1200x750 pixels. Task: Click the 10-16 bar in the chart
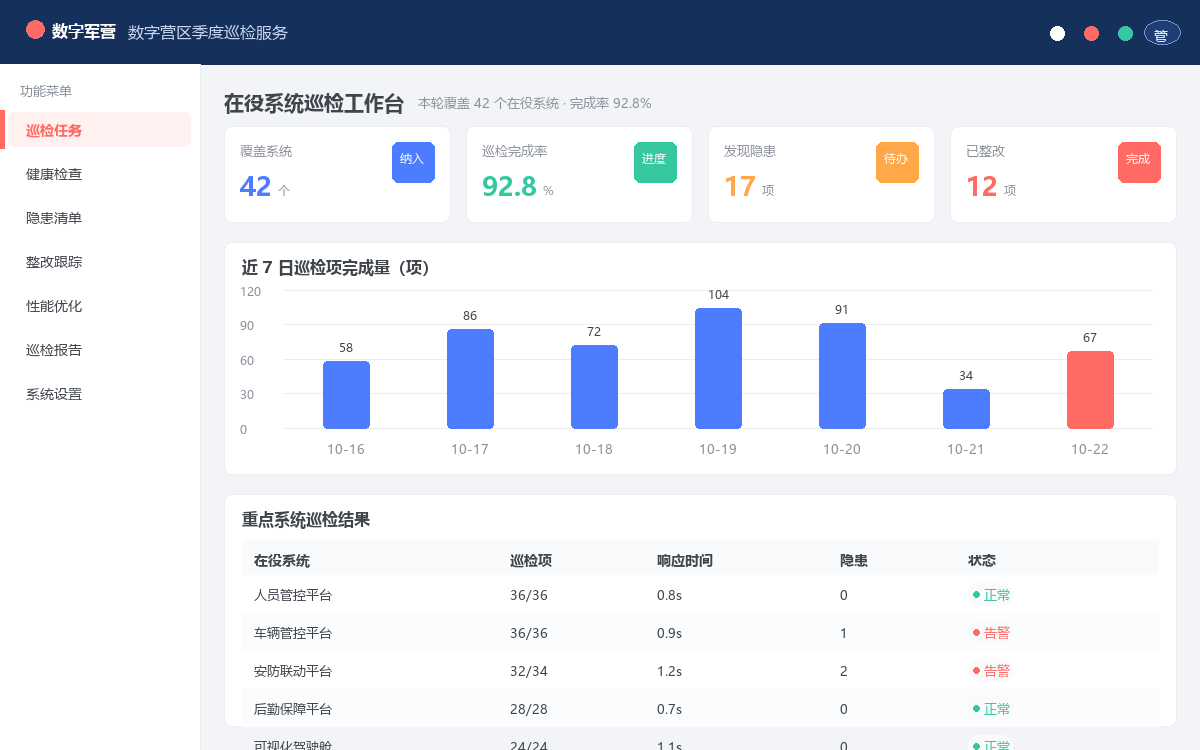point(346,395)
